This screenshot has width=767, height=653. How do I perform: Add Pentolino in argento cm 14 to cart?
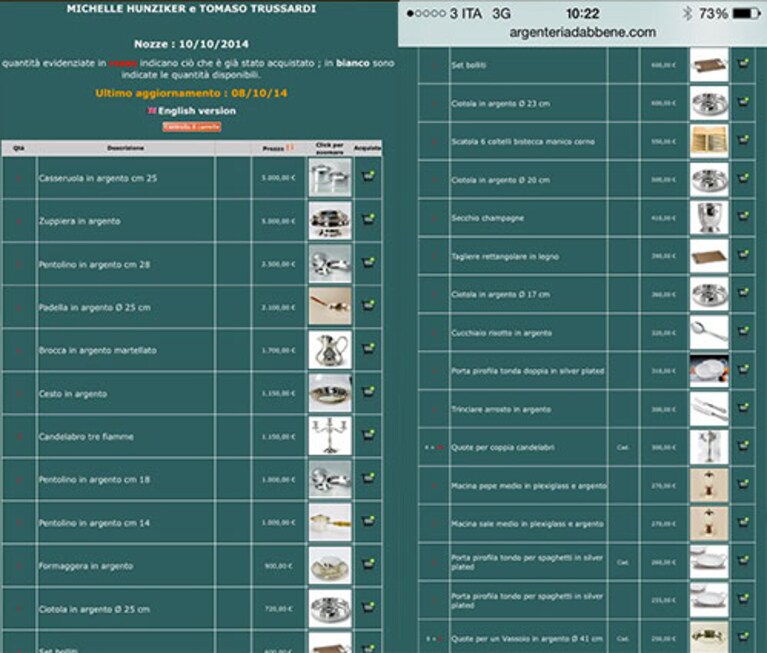[368, 520]
